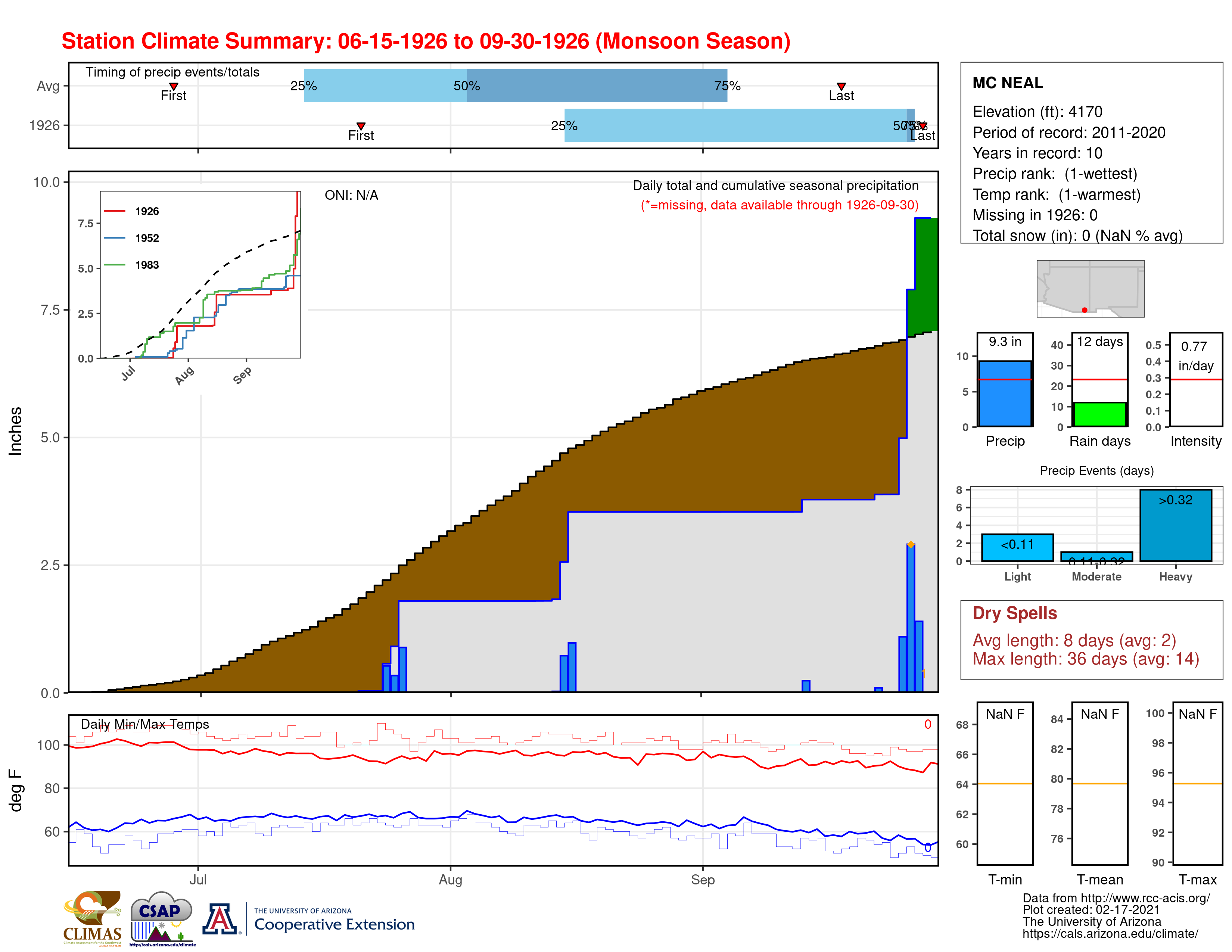The height and width of the screenshot is (952, 1232).
Task: Click the Avg row 'First' triangle marker
Action: [174, 86]
